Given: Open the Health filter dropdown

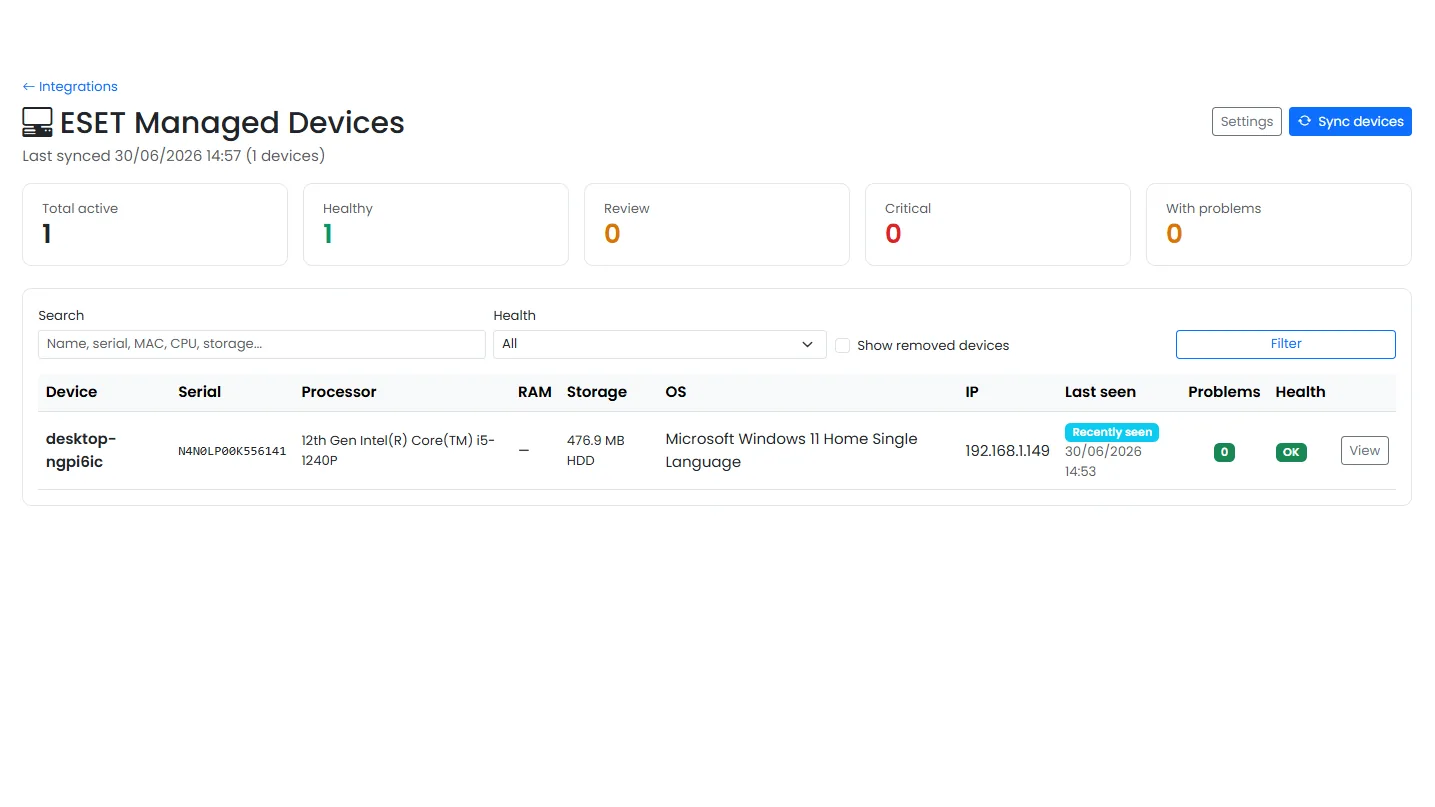Looking at the screenshot, I should pos(660,344).
